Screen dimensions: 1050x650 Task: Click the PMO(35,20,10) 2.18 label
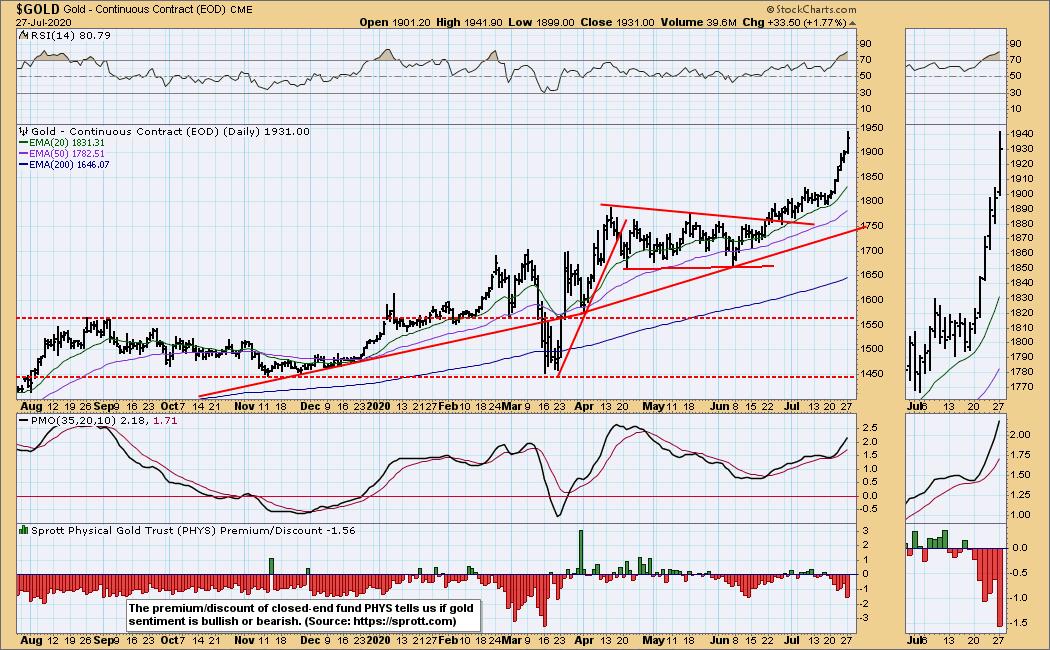pyautogui.click(x=90, y=421)
